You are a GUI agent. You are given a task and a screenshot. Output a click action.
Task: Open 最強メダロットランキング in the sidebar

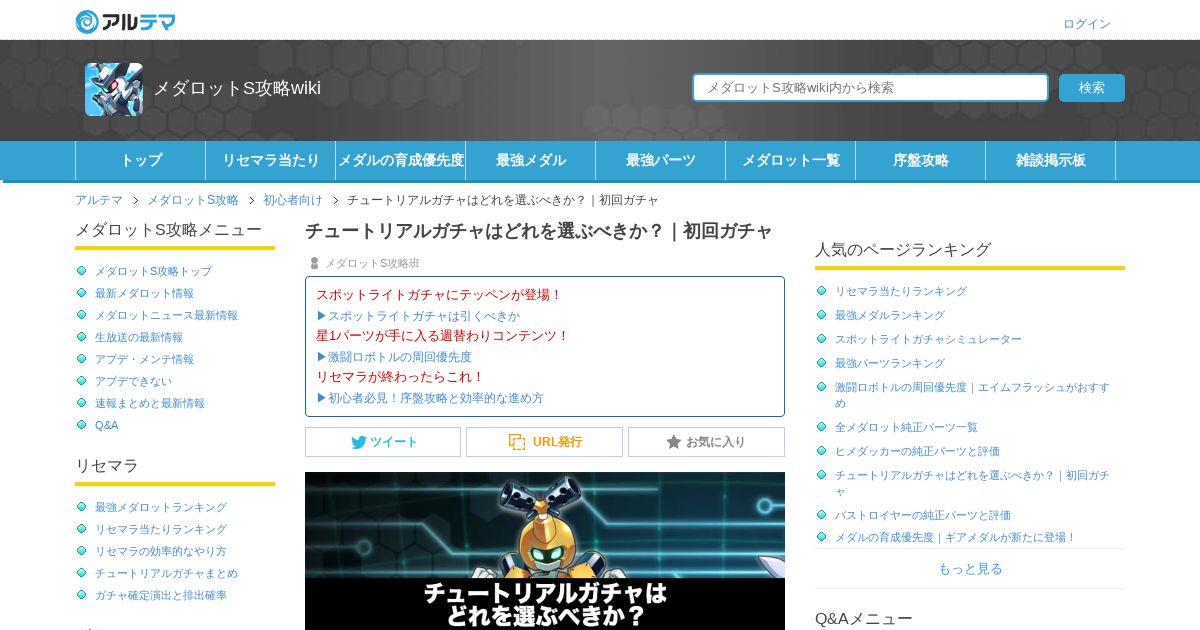tap(161, 507)
